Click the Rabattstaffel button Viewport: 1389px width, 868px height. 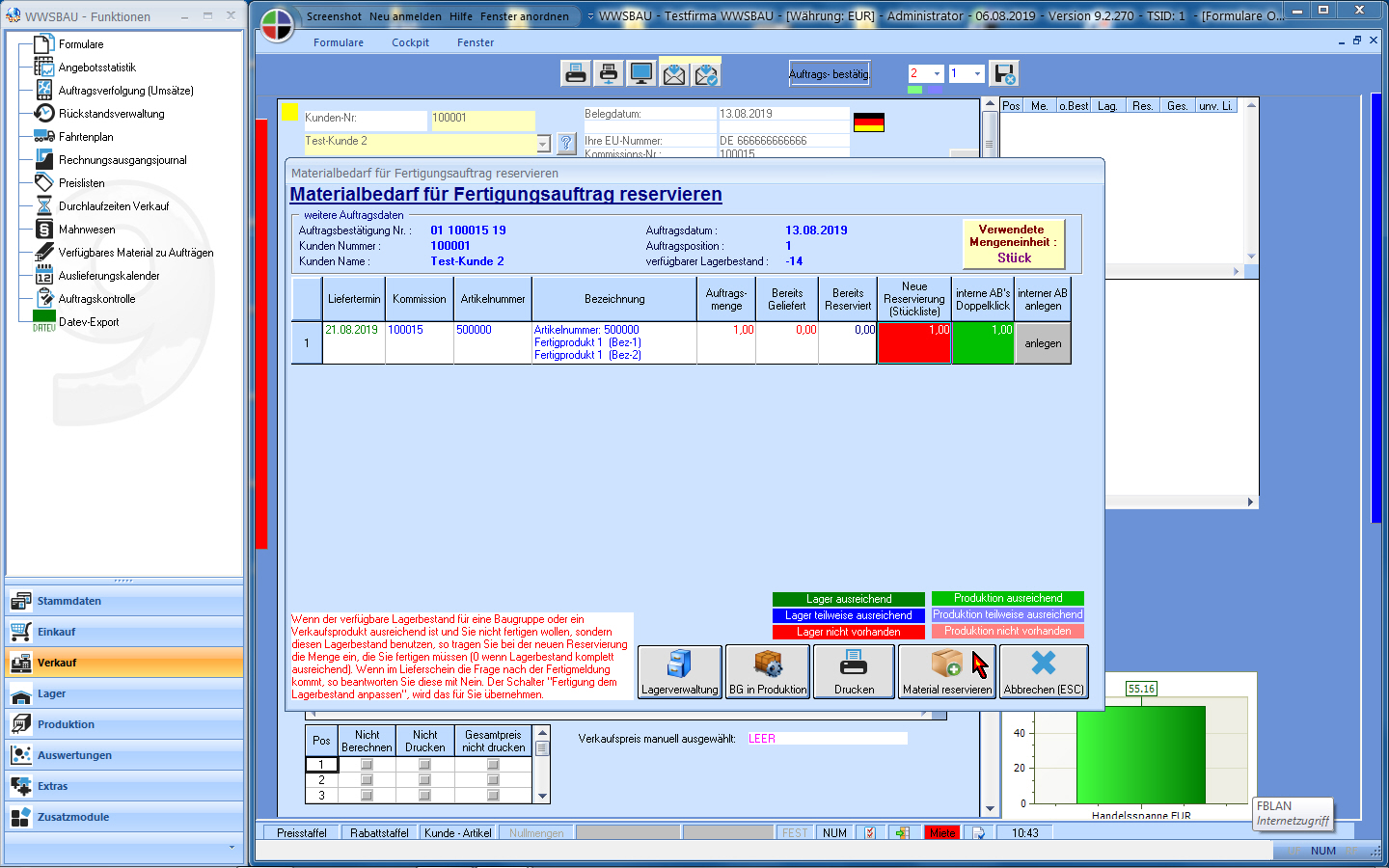pyautogui.click(x=379, y=833)
